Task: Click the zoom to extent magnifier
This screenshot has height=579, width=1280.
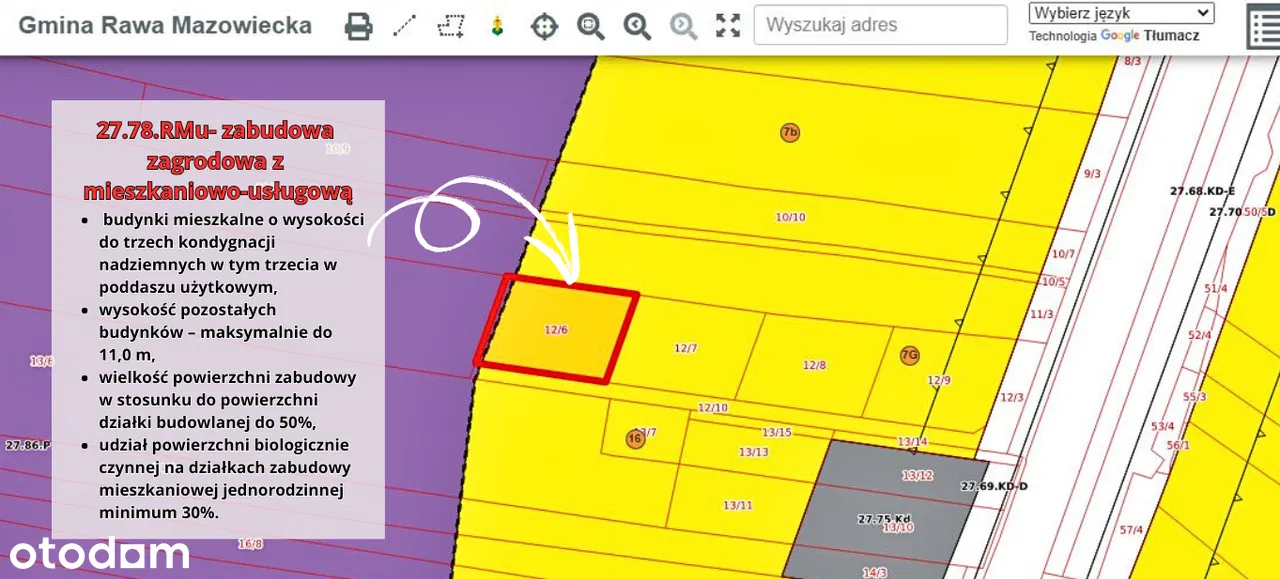Action: [590, 26]
